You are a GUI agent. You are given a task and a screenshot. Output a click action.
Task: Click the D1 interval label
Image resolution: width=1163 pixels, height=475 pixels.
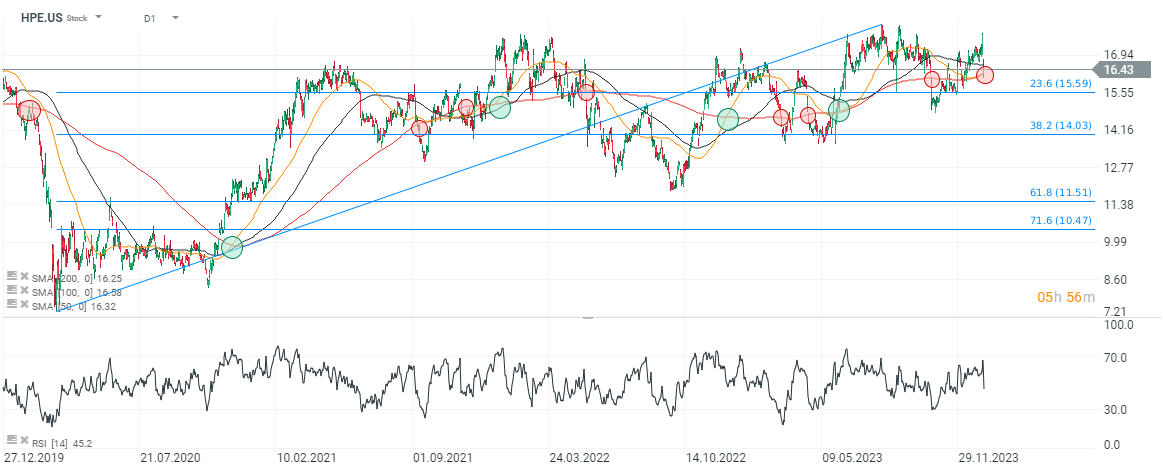point(150,17)
